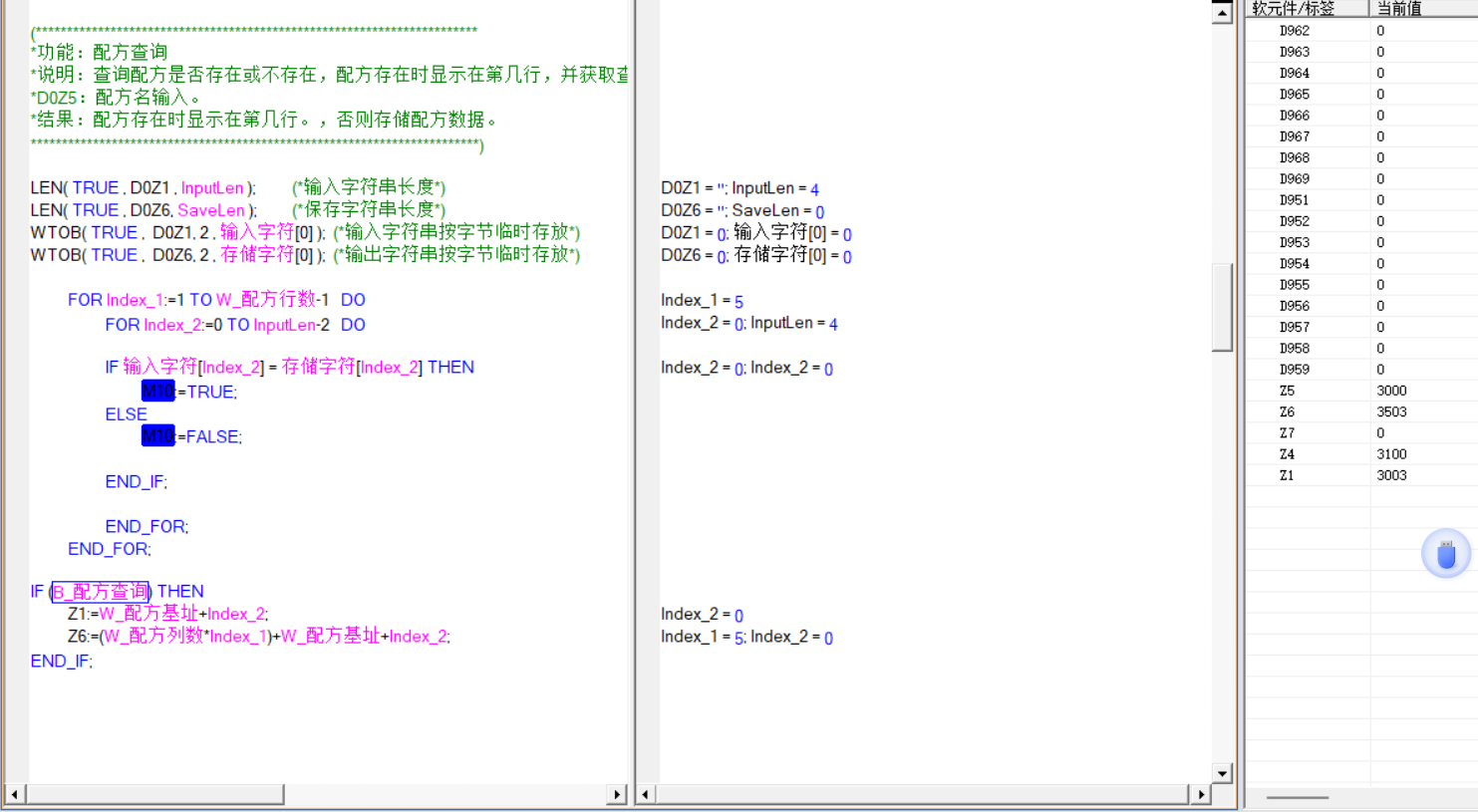The height and width of the screenshot is (812, 1478).
Task: Click the current value 3100 of Z4
Action: coord(1391,454)
